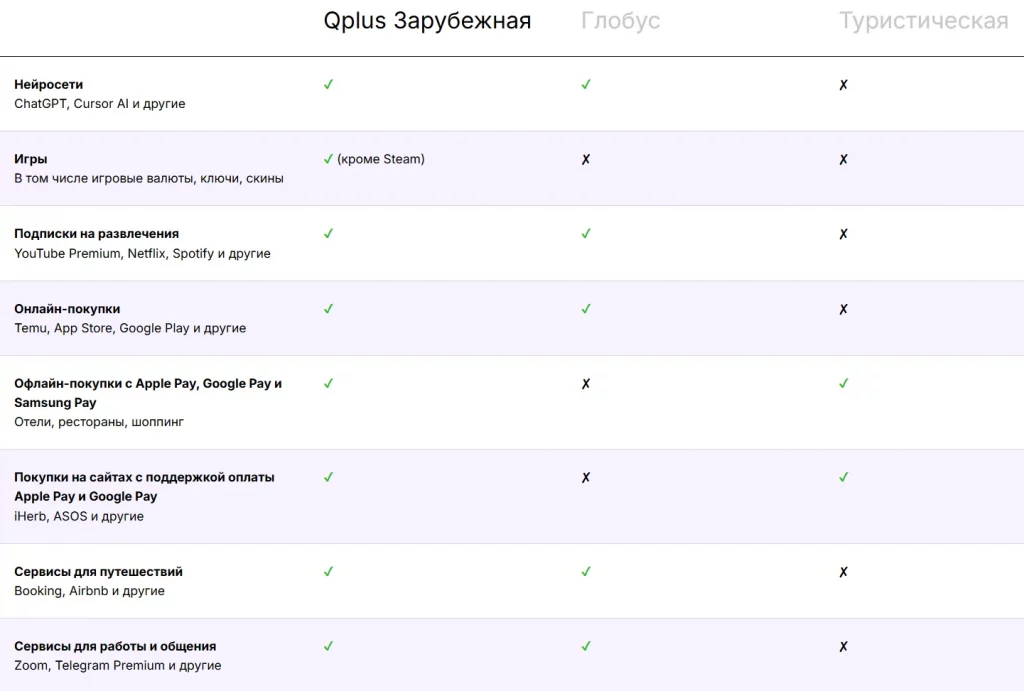This screenshot has width=1024, height=691.
Task: Click the Нейросети row heading
Action: pos(49,85)
